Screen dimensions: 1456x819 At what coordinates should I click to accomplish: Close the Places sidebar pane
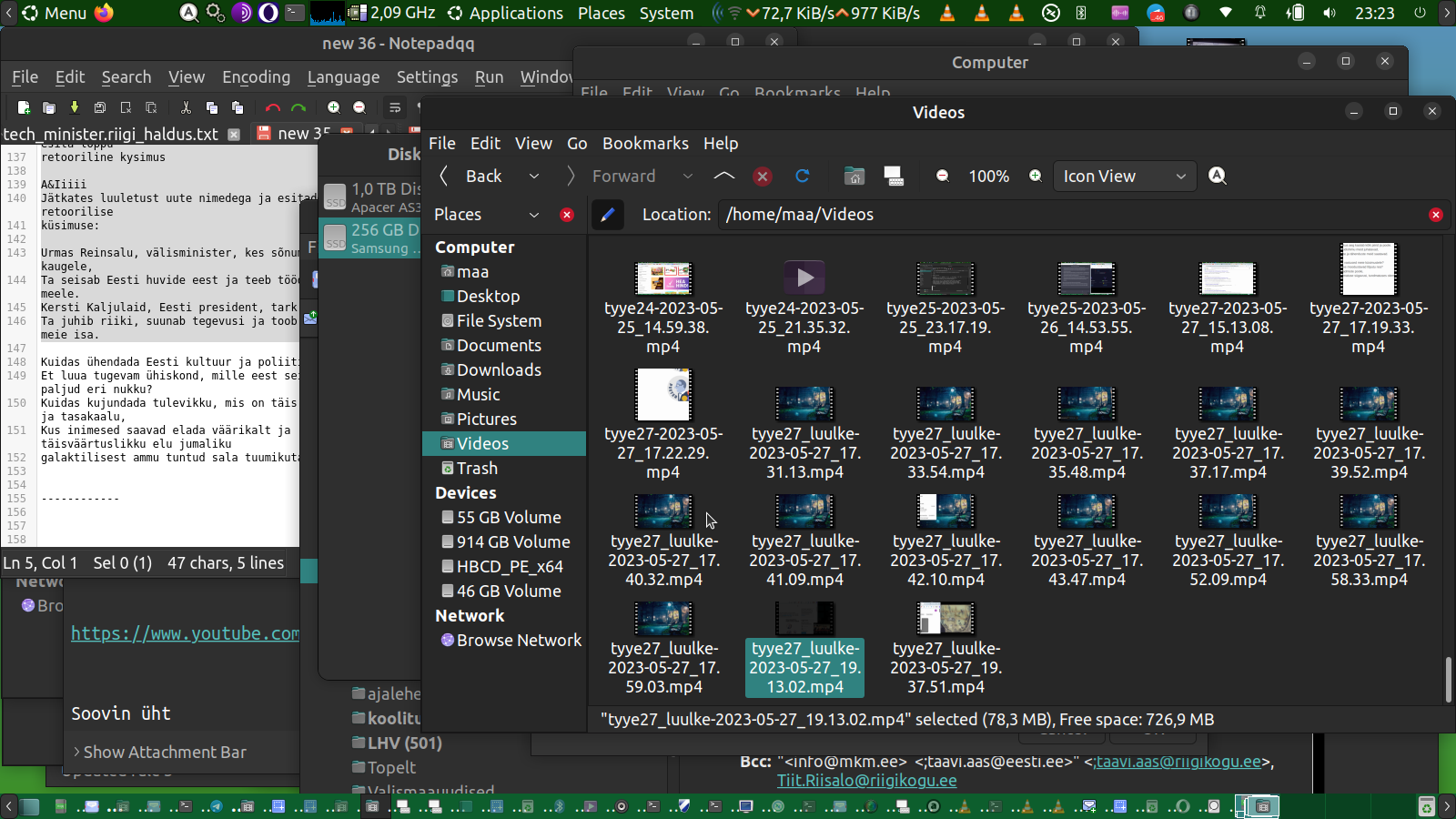click(x=567, y=215)
